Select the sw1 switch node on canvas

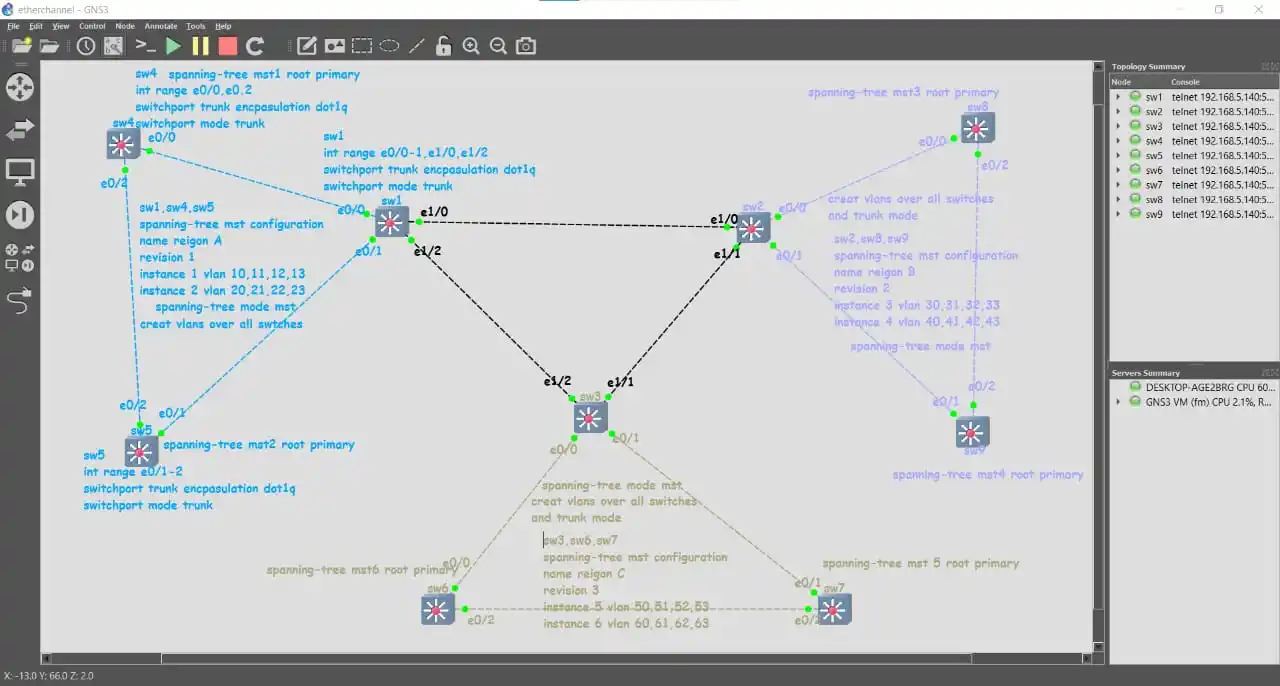point(392,222)
